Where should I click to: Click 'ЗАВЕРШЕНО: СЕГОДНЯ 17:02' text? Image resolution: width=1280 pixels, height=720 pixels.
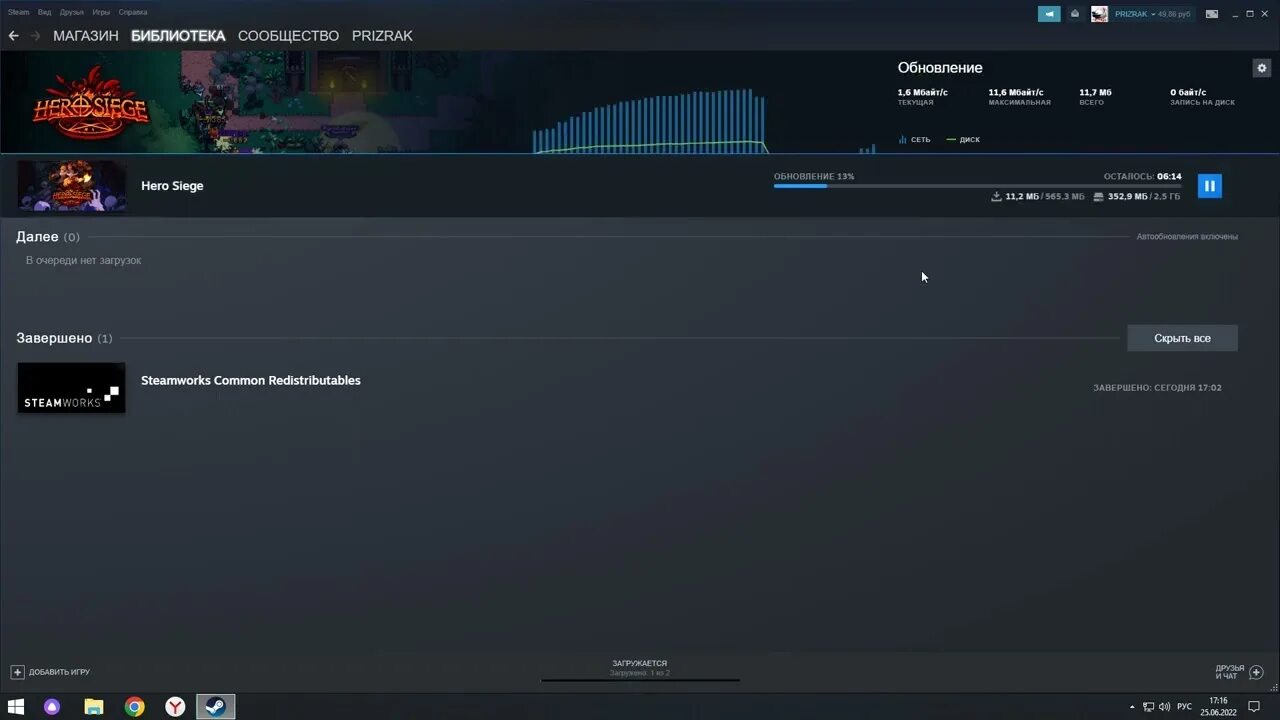(x=1157, y=388)
